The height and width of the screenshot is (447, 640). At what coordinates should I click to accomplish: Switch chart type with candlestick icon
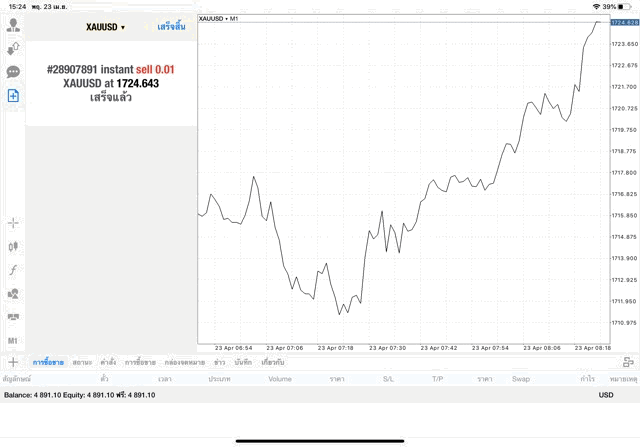pos(13,246)
